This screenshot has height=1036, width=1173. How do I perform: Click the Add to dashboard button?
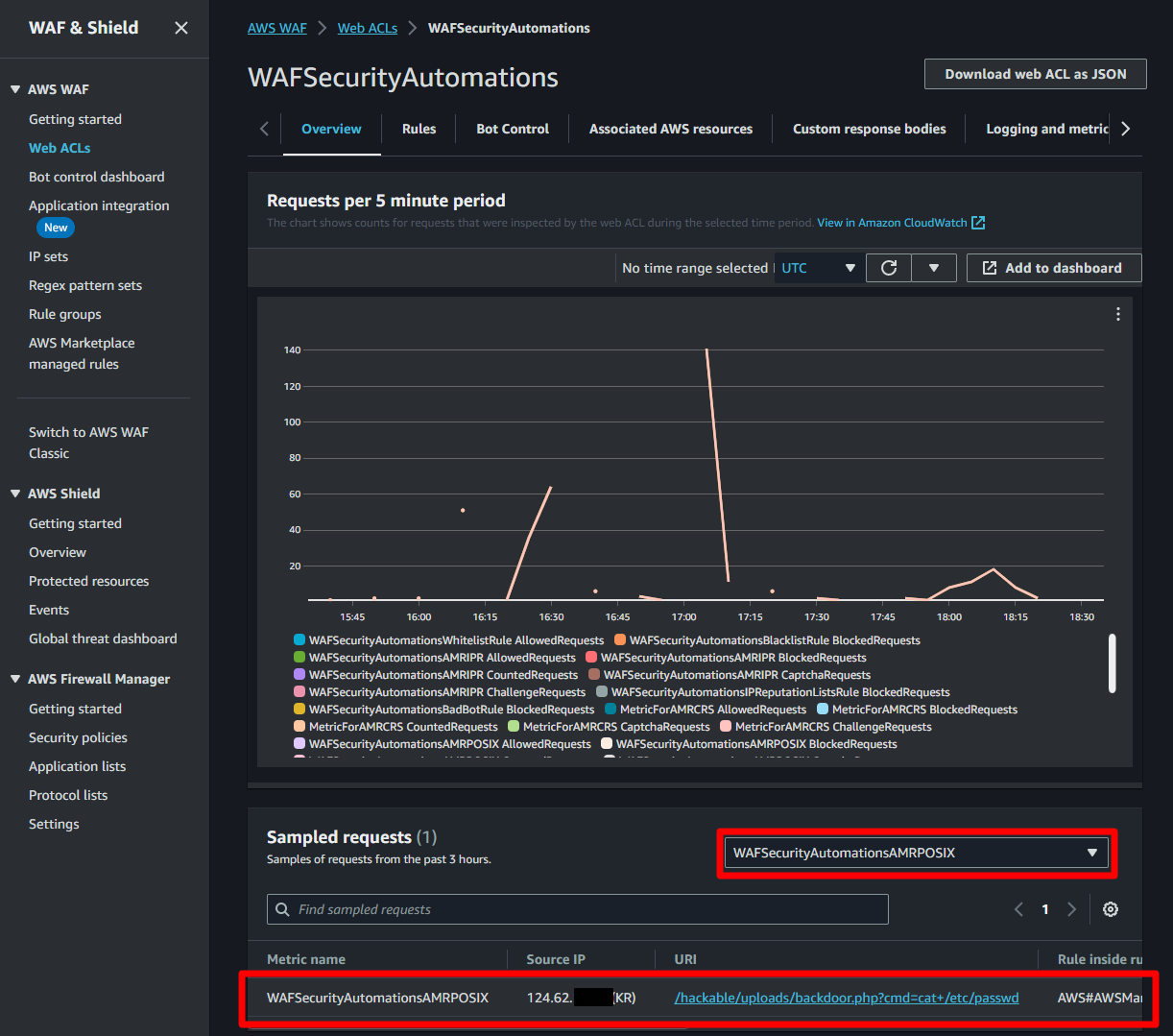click(x=1054, y=268)
